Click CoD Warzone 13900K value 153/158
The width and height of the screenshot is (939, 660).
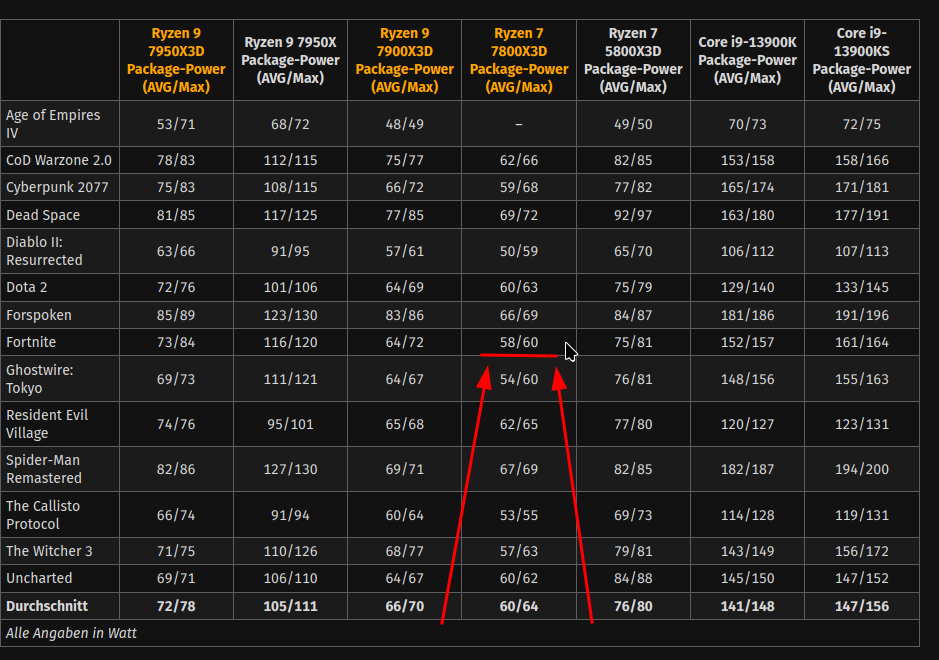[x=747, y=161]
